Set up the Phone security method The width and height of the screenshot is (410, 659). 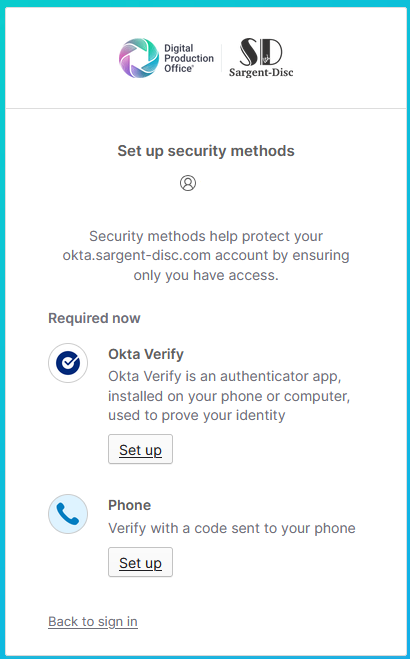[x=140, y=562]
